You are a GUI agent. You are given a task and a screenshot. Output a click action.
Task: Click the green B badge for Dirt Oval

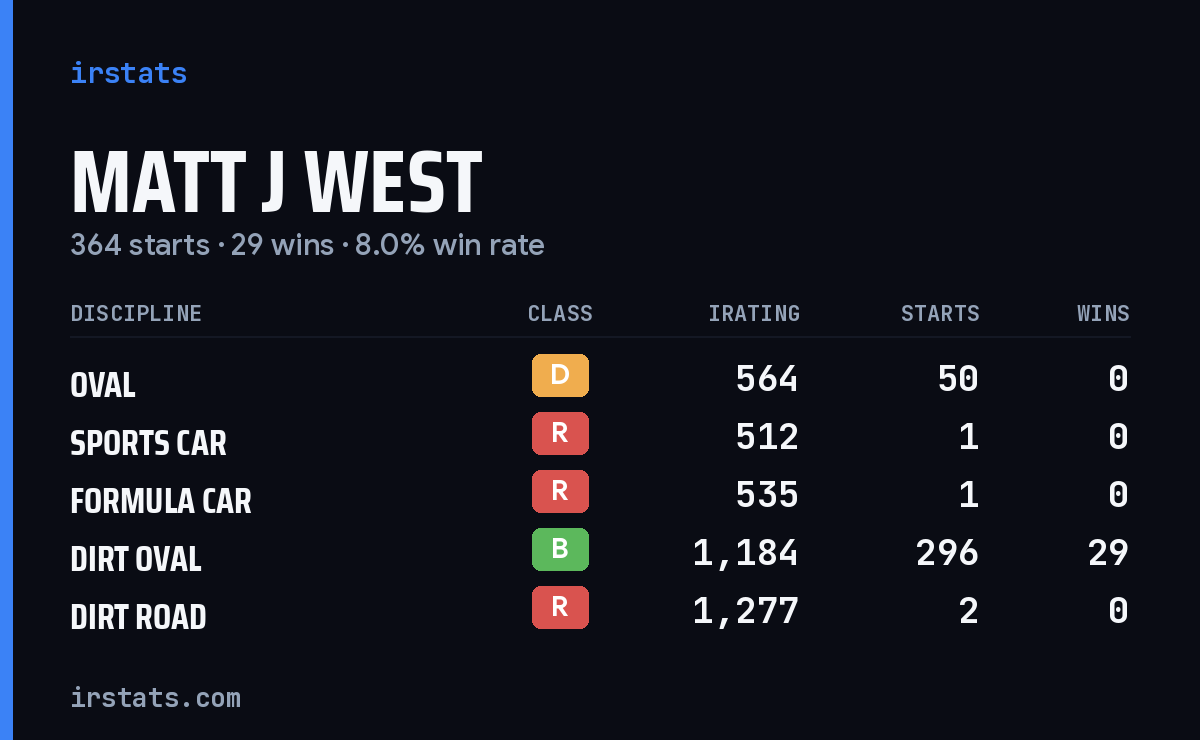560,550
